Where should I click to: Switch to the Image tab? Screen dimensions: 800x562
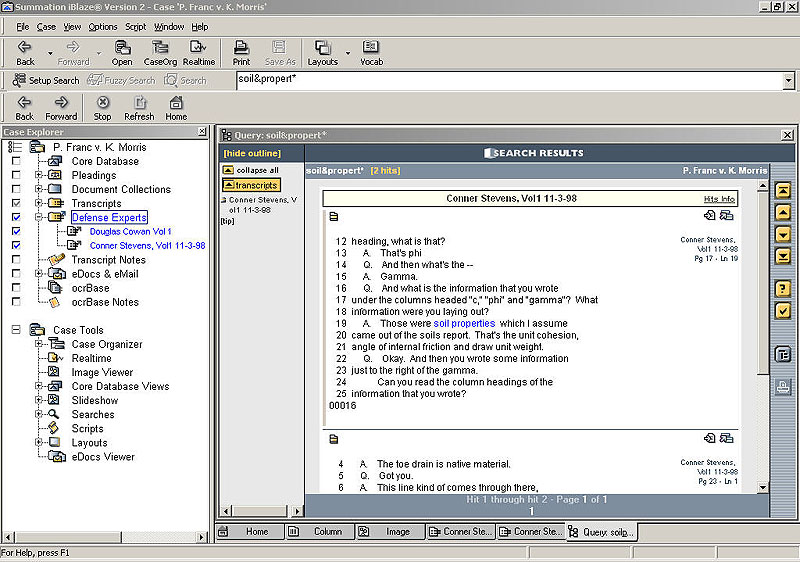390,531
